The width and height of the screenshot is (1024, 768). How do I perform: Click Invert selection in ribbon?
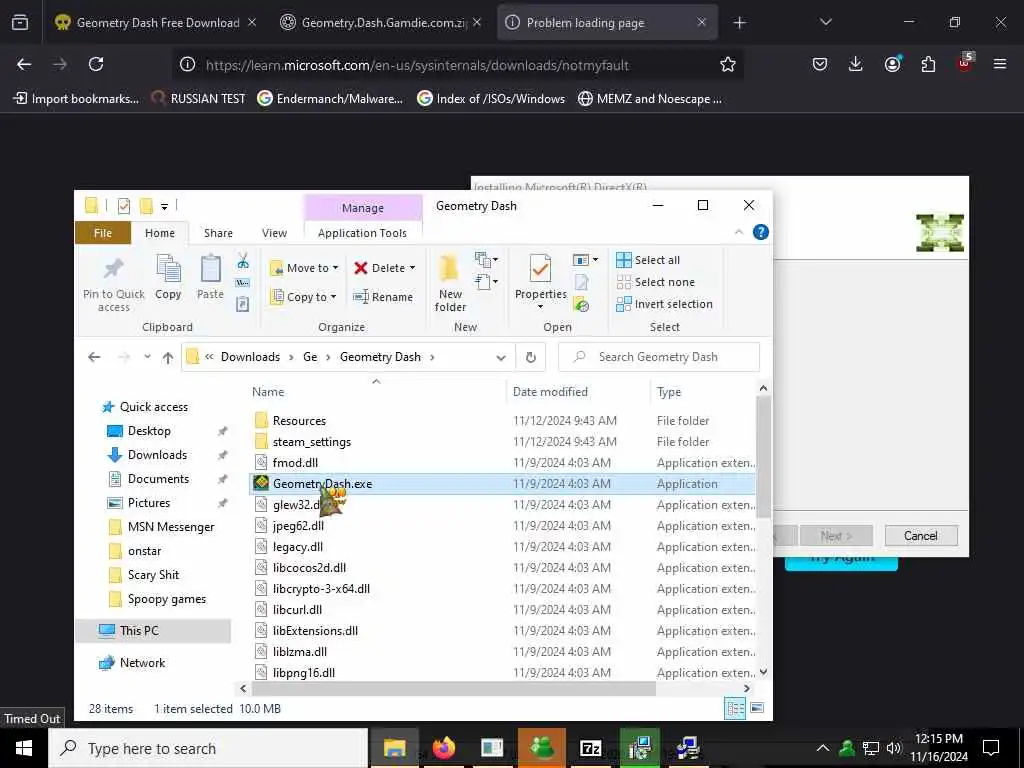pos(664,304)
